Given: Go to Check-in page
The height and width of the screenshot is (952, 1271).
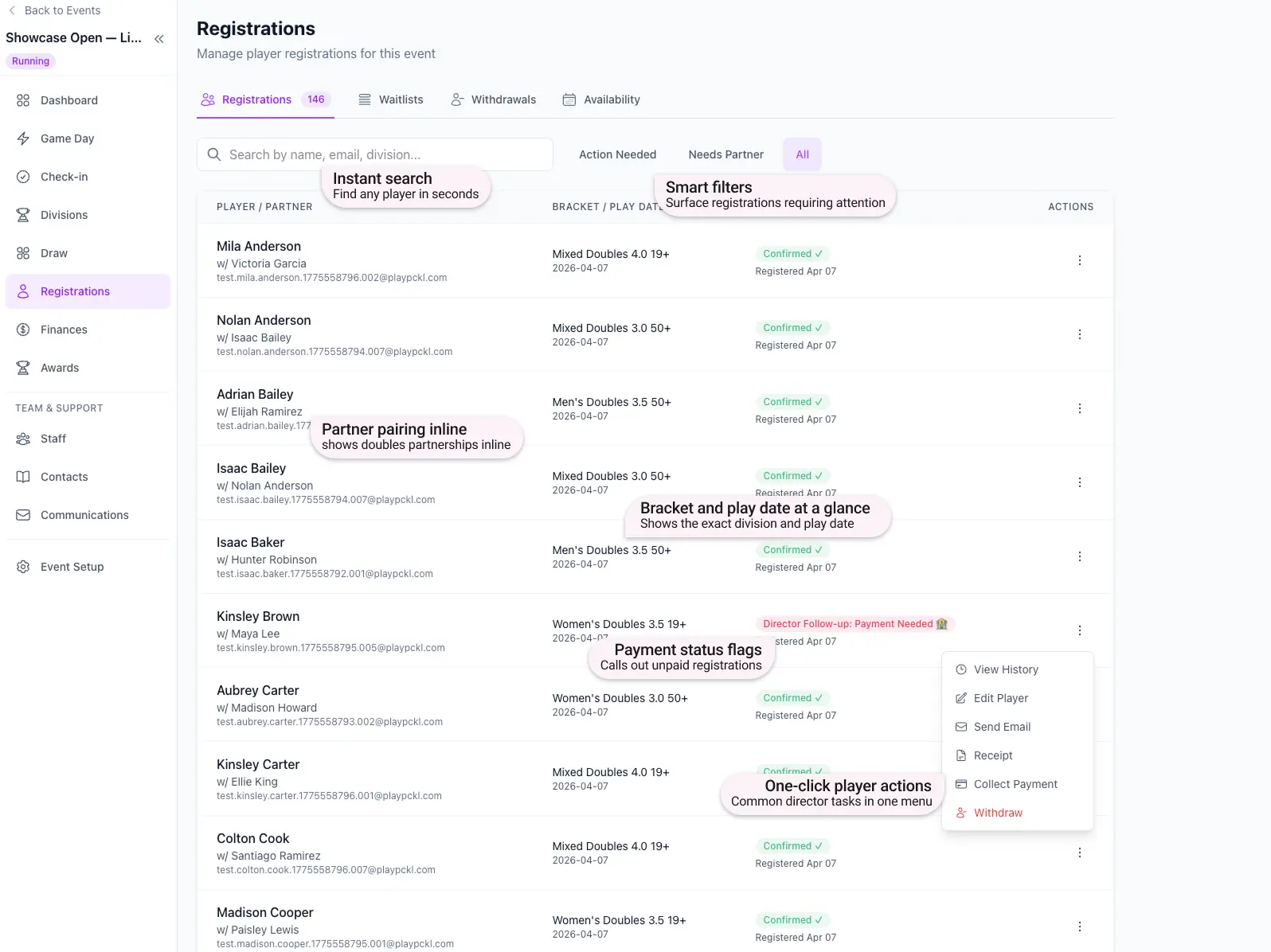Looking at the screenshot, I should click(64, 177).
